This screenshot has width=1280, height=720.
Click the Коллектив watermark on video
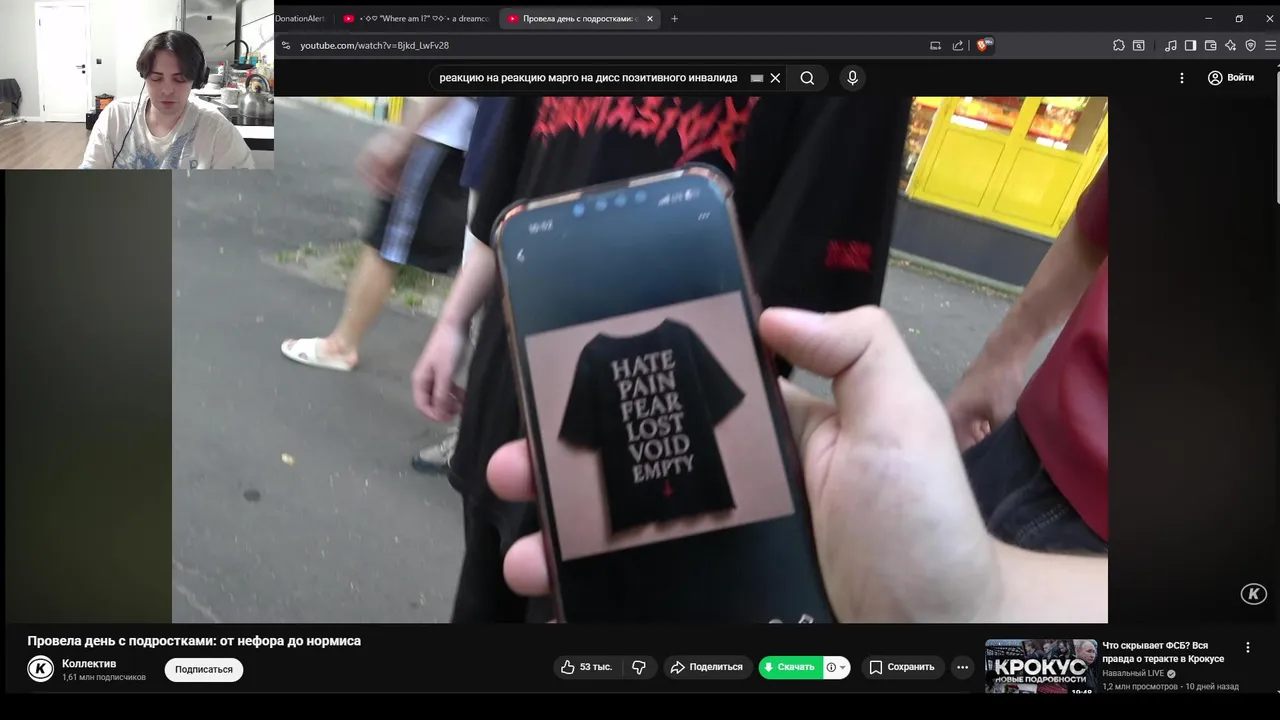(1254, 594)
